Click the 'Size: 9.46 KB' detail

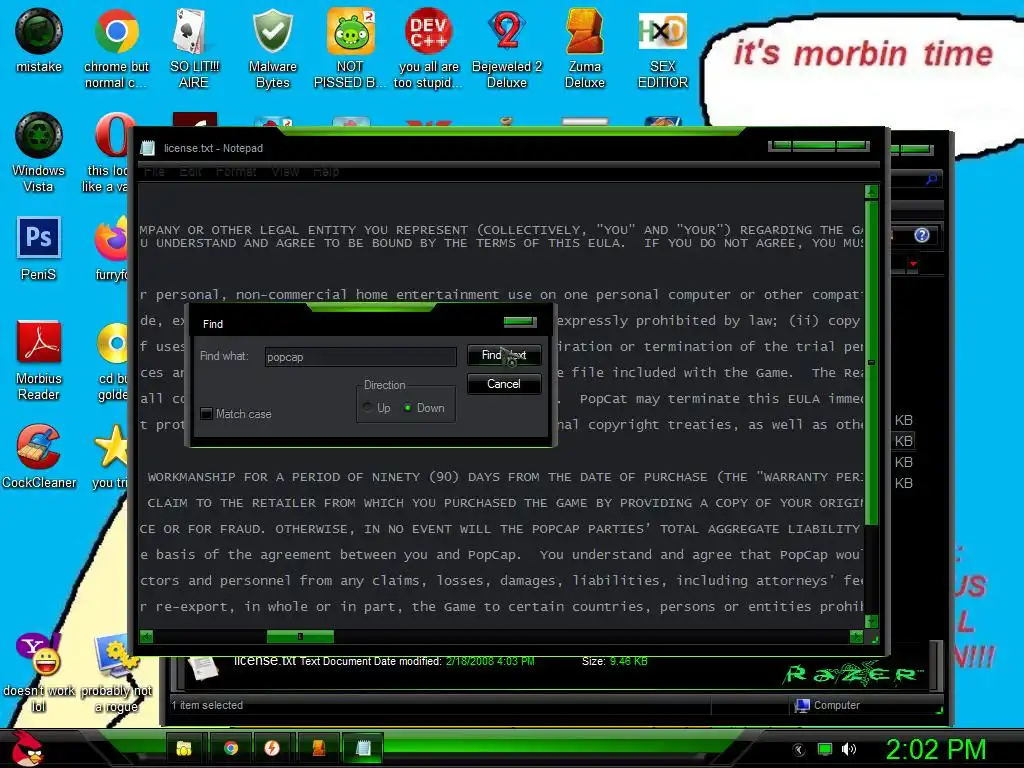tap(615, 662)
